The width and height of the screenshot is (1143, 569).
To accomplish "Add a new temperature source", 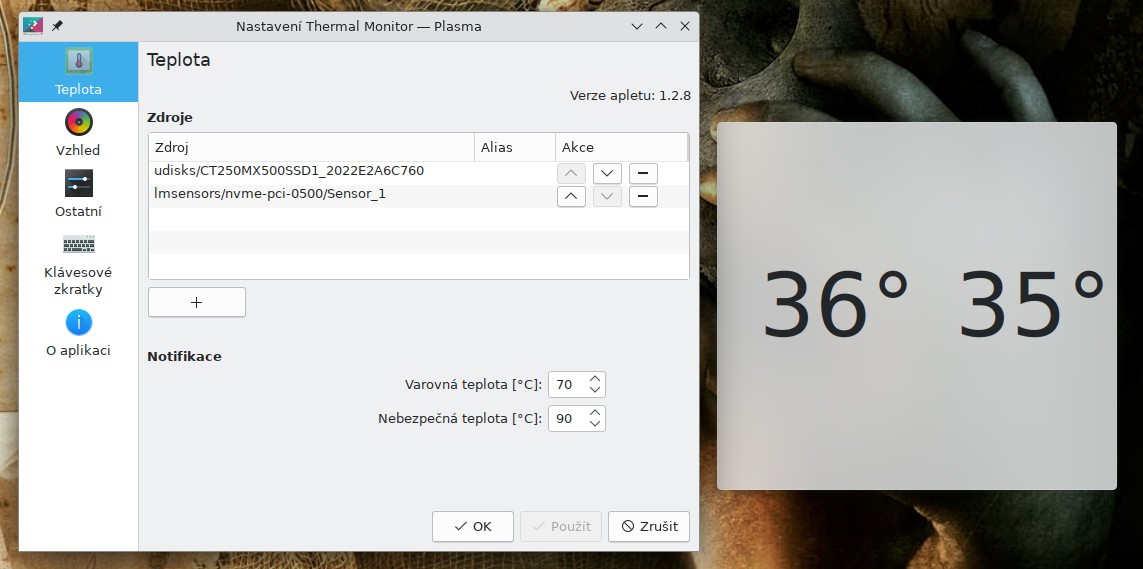I will [197, 302].
